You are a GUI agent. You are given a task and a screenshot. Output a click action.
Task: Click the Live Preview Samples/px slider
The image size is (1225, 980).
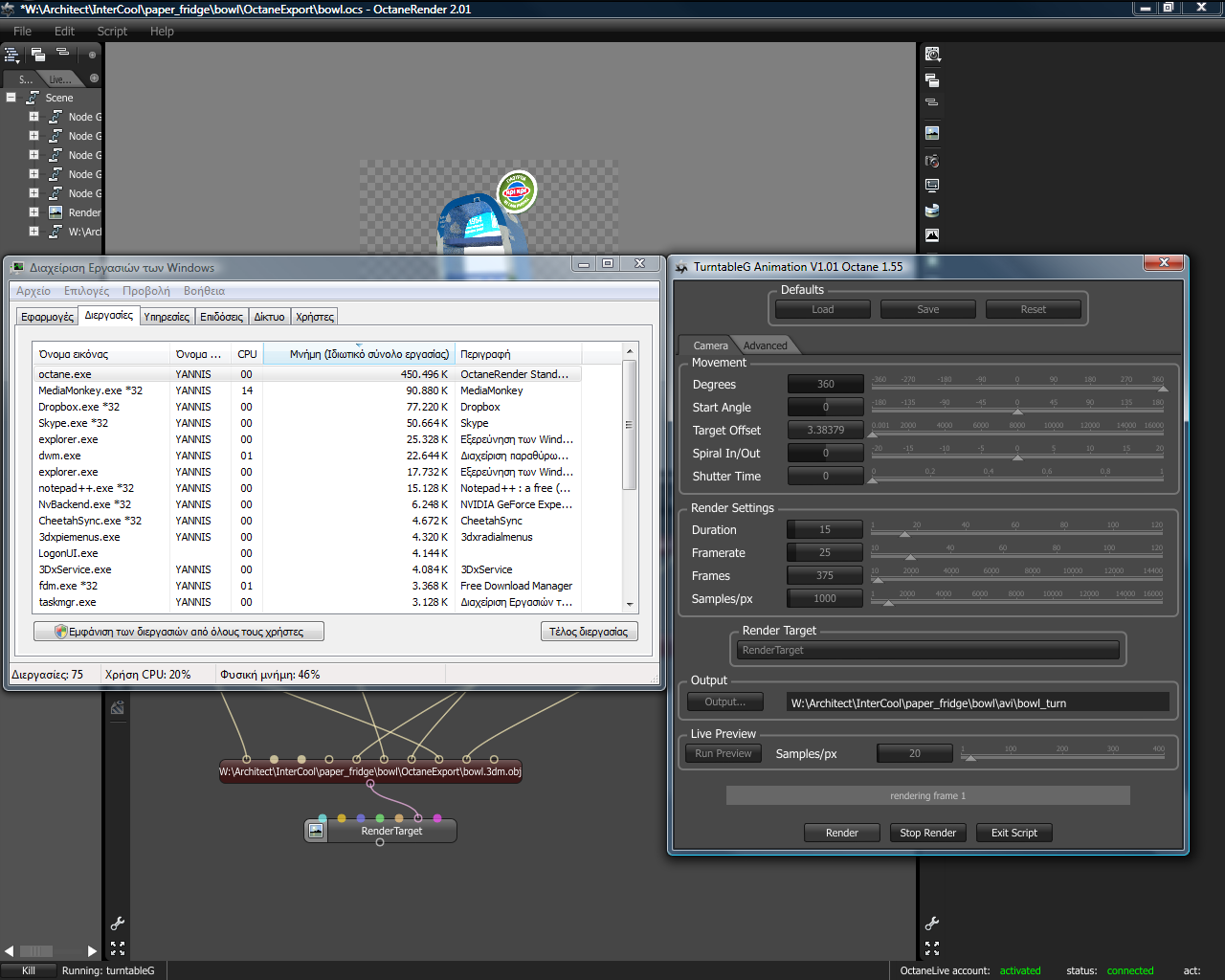[x=1063, y=758]
